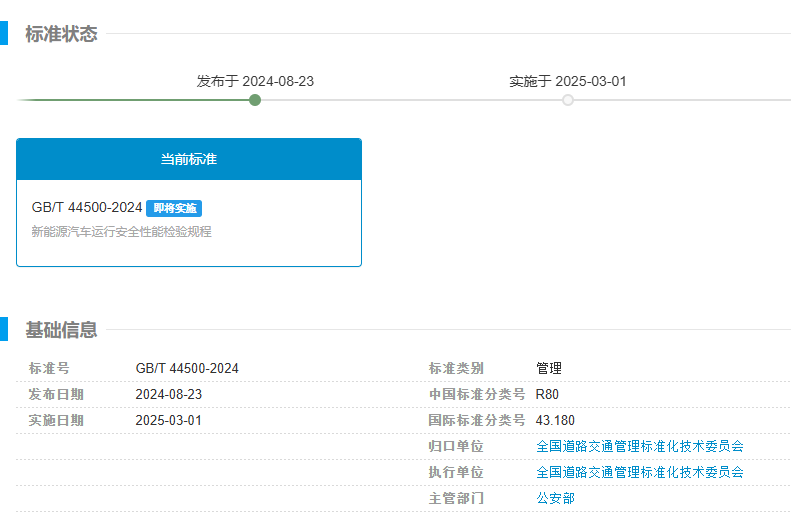The width and height of the screenshot is (791, 526).
Task: Open the 执行单位 committee link
Action: (x=640, y=472)
